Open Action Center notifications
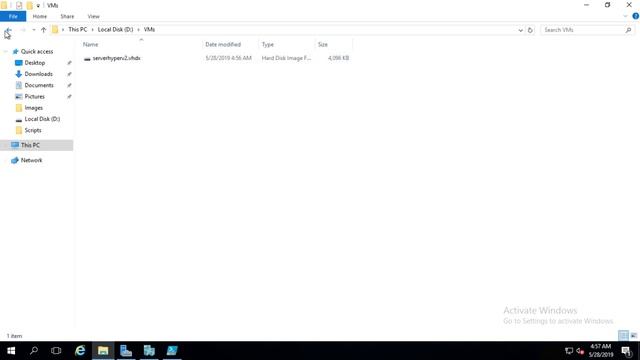 click(627, 351)
